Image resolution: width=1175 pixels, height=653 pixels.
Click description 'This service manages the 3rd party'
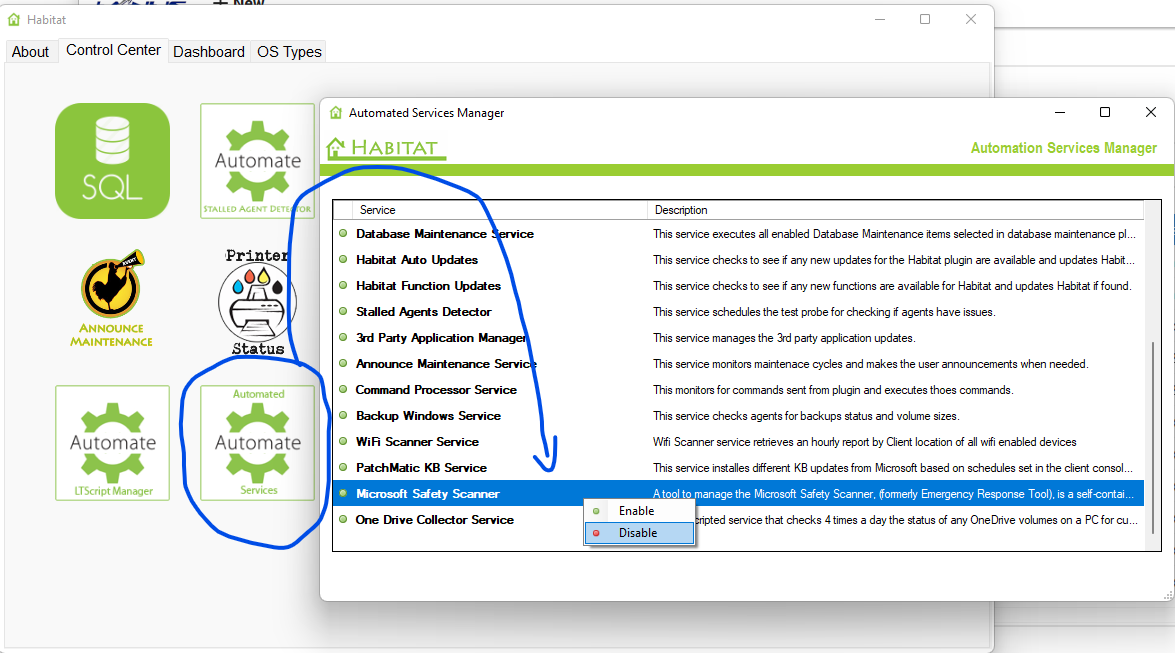tap(784, 338)
